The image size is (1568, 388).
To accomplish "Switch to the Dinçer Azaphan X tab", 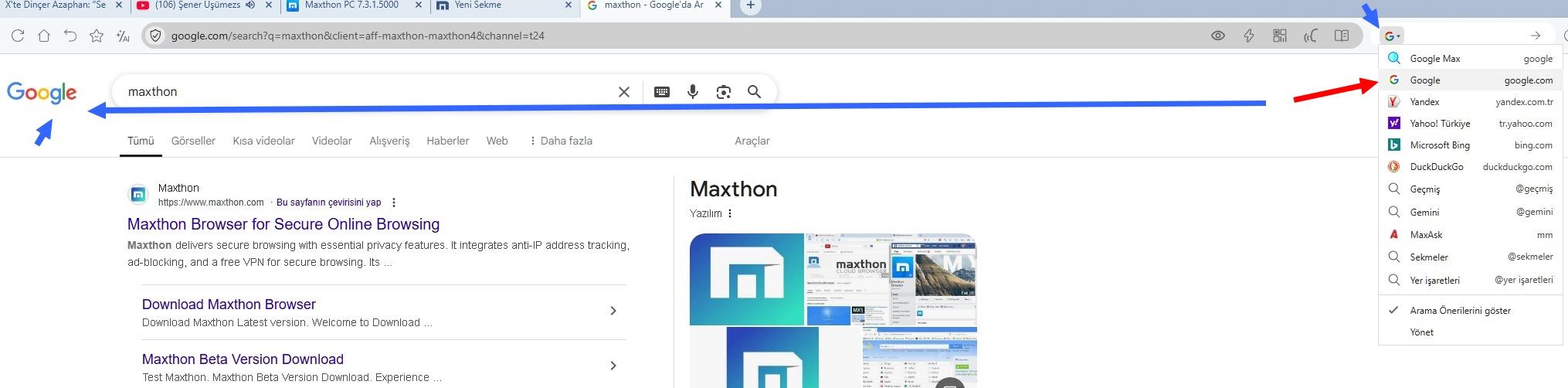I will (56, 5).
